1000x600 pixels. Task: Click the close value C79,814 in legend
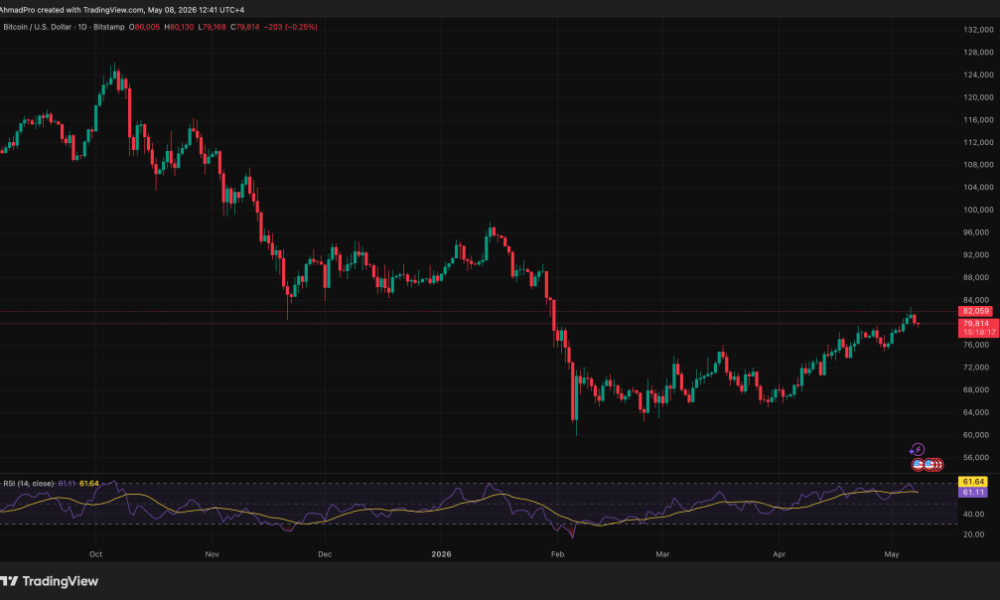pos(246,27)
